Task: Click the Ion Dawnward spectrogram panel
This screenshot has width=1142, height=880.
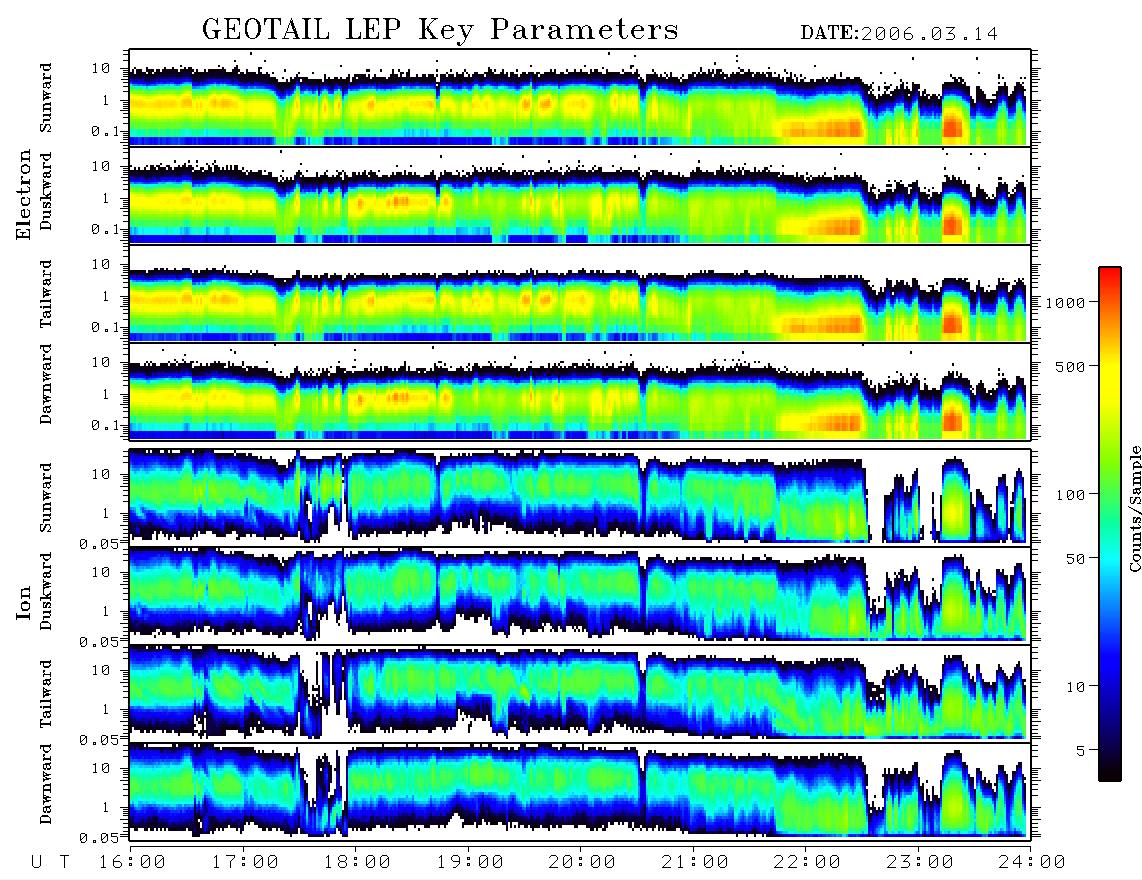Action: [580, 791]
